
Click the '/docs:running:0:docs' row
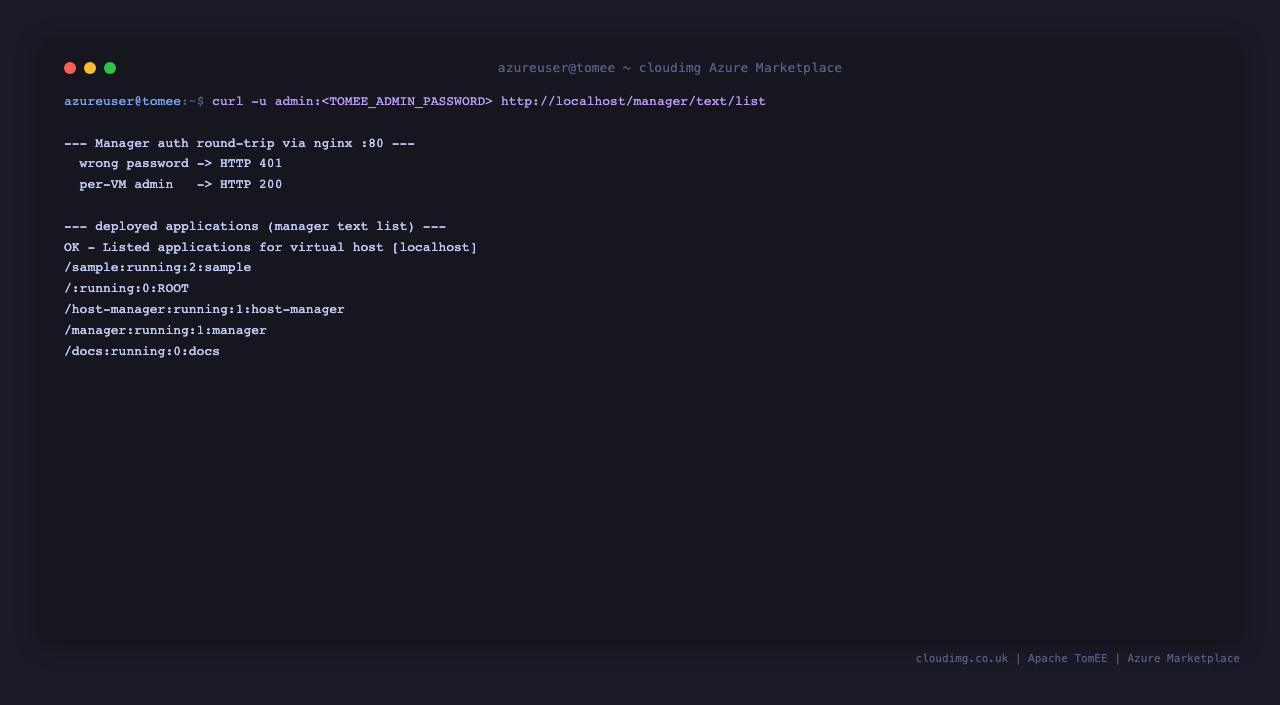142,352
